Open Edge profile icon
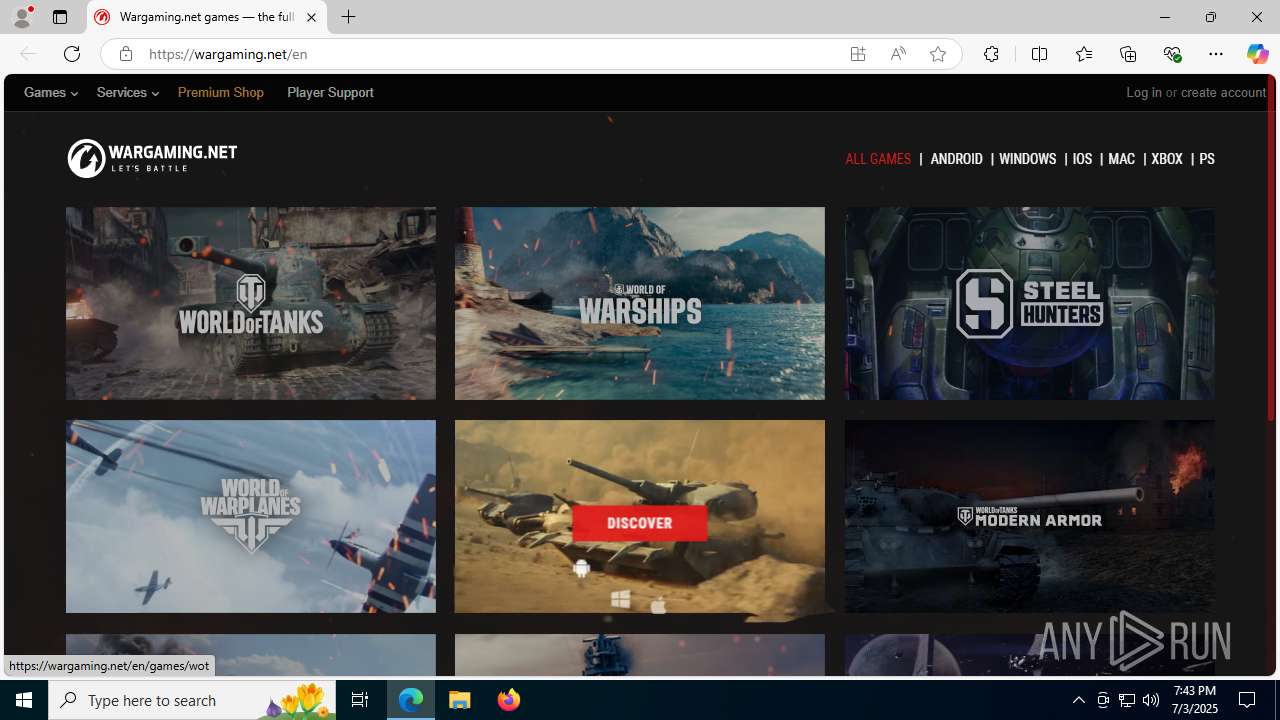Image resolution: width=1280 pixels, height=720 pixels. tap(21, 17)
